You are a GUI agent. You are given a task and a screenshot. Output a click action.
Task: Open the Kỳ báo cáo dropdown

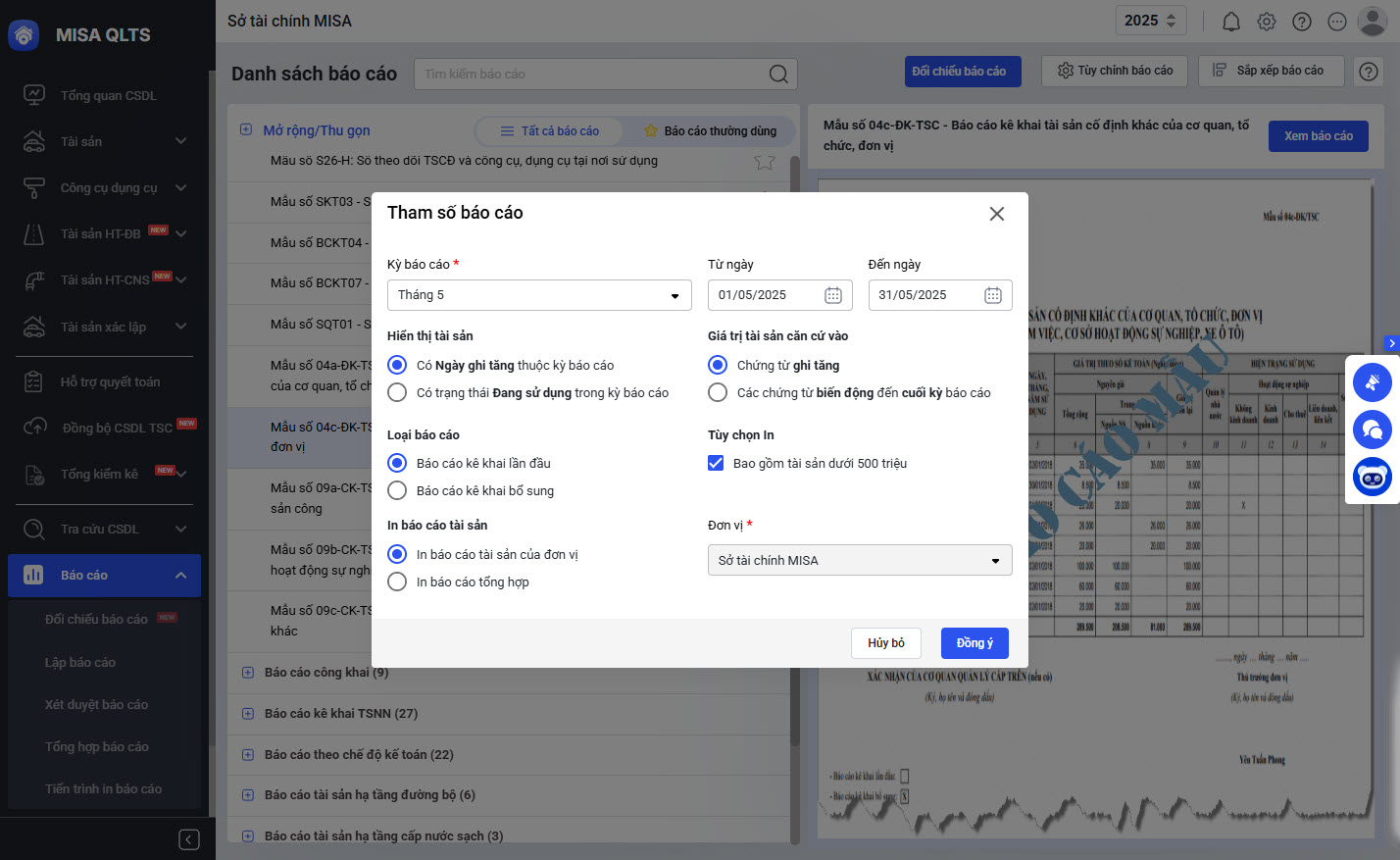[539, 295]
